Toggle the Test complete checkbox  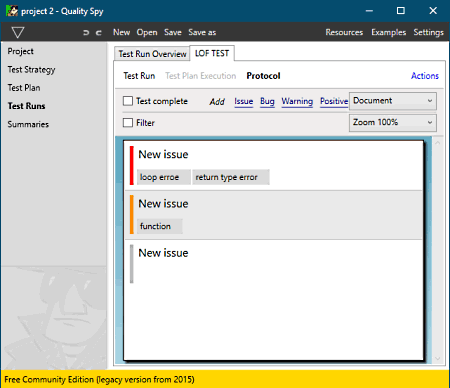(x=128, y=101)
